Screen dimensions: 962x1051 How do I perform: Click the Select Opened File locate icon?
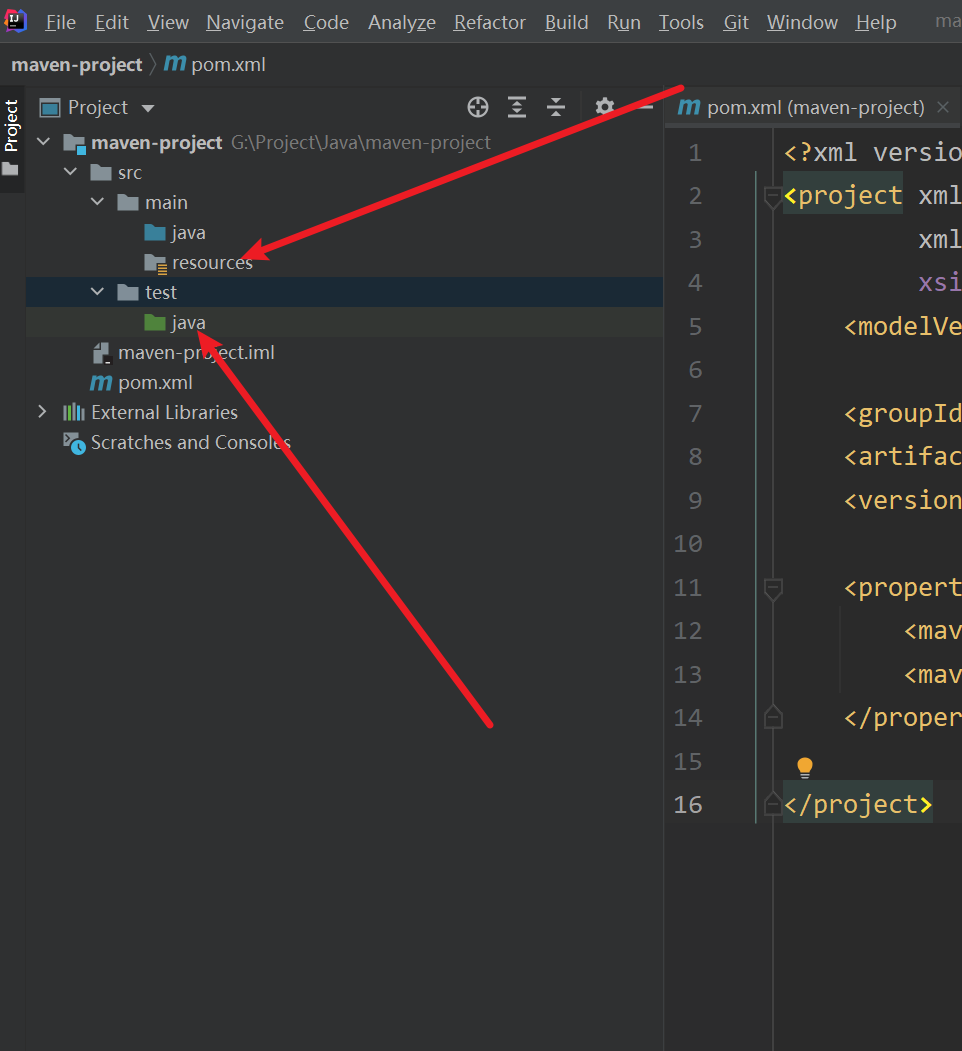click(x=478, y=107)
